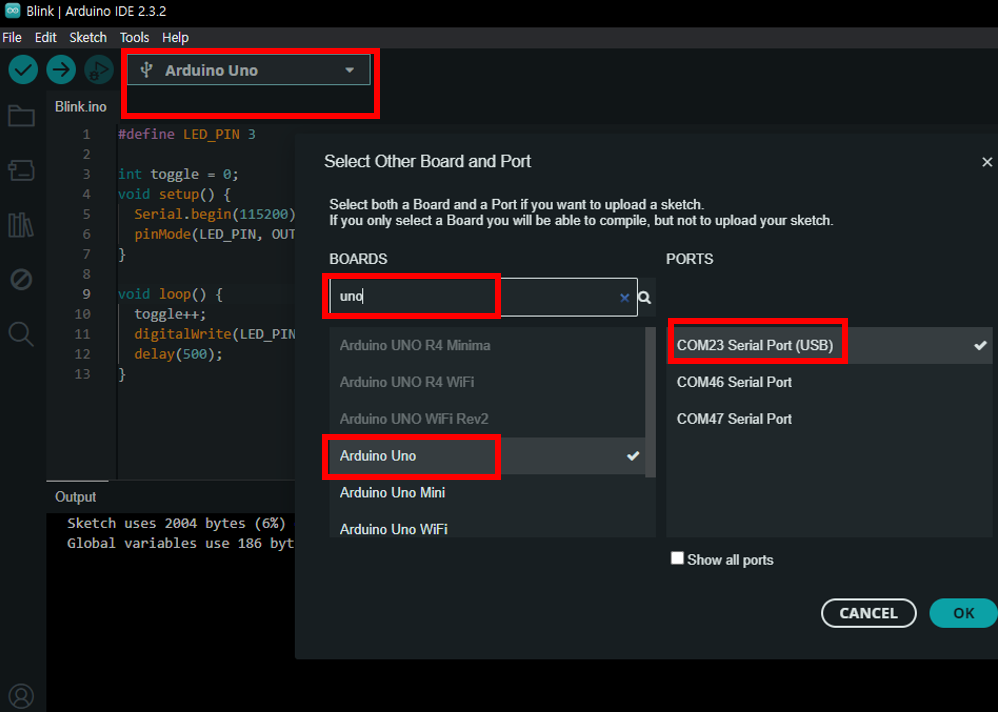Click the int toggle = 0; code line
Viewport: 998px width, 712px height.
tap(179, 174)
